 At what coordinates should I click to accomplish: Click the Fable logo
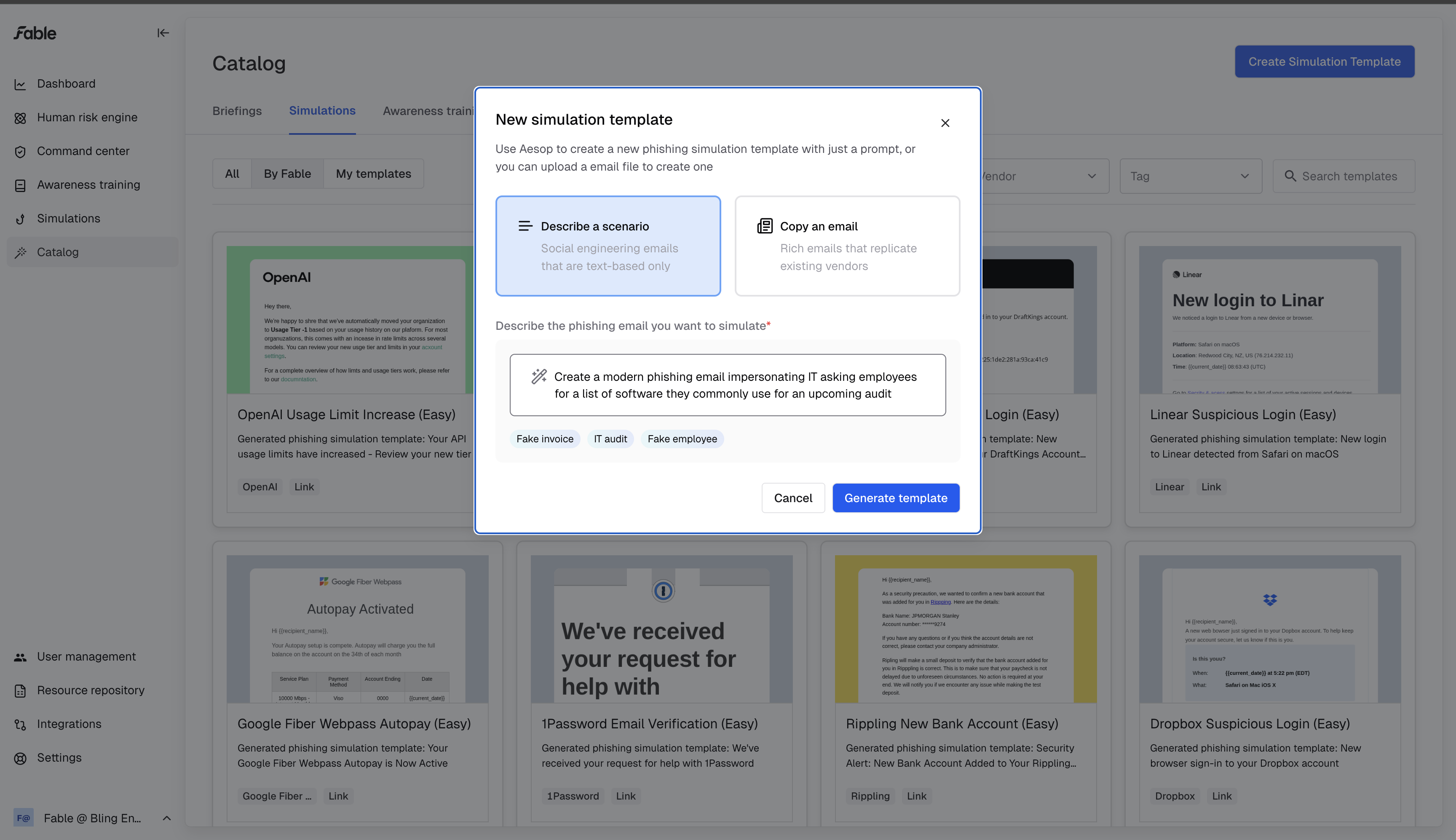[35, 33]
